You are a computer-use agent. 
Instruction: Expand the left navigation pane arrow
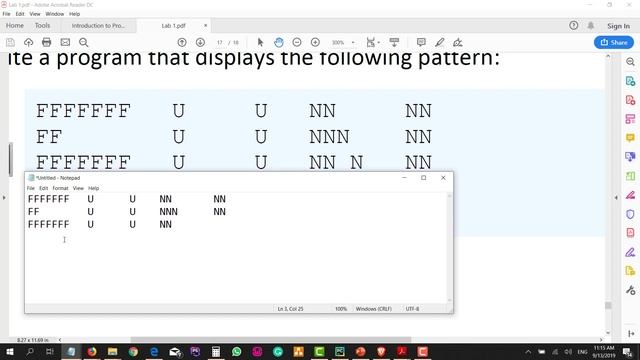(x=4, y=198)
